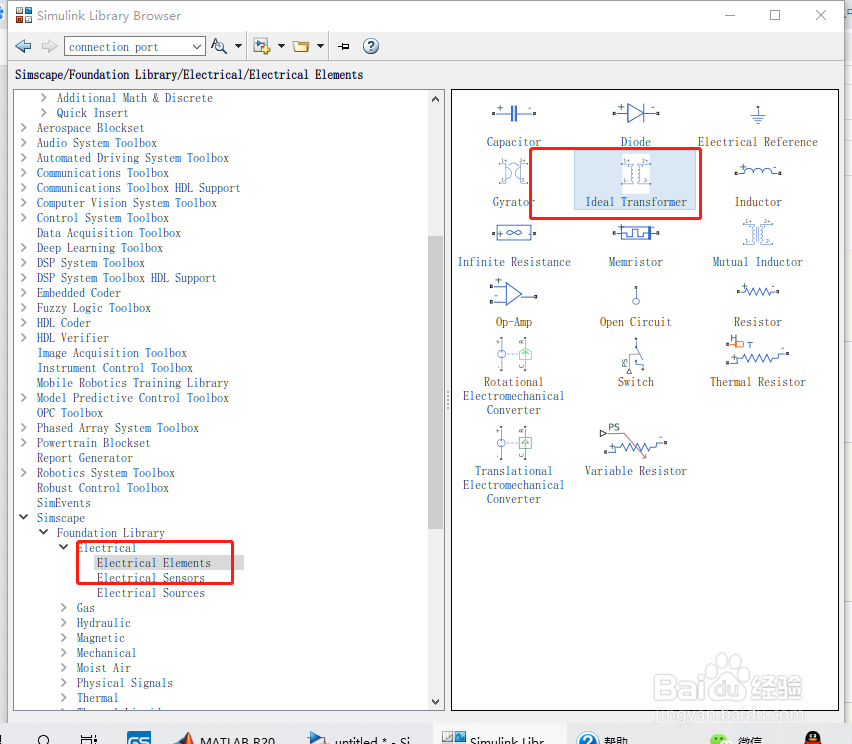Viewport: 852px width, 744px height.
Task: Select the Infinite Resistance block
Action: click(513, 245)
